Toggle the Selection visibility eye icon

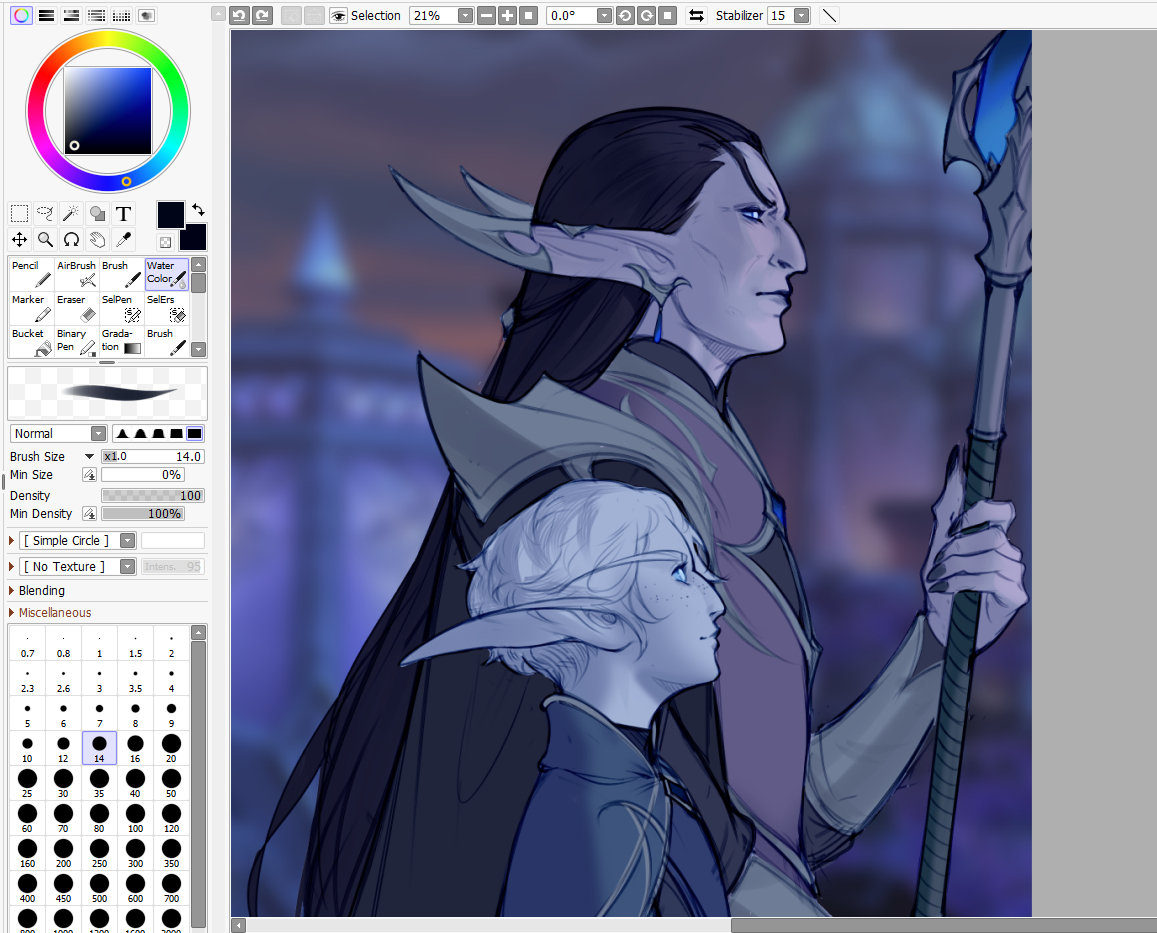[338, 15]
